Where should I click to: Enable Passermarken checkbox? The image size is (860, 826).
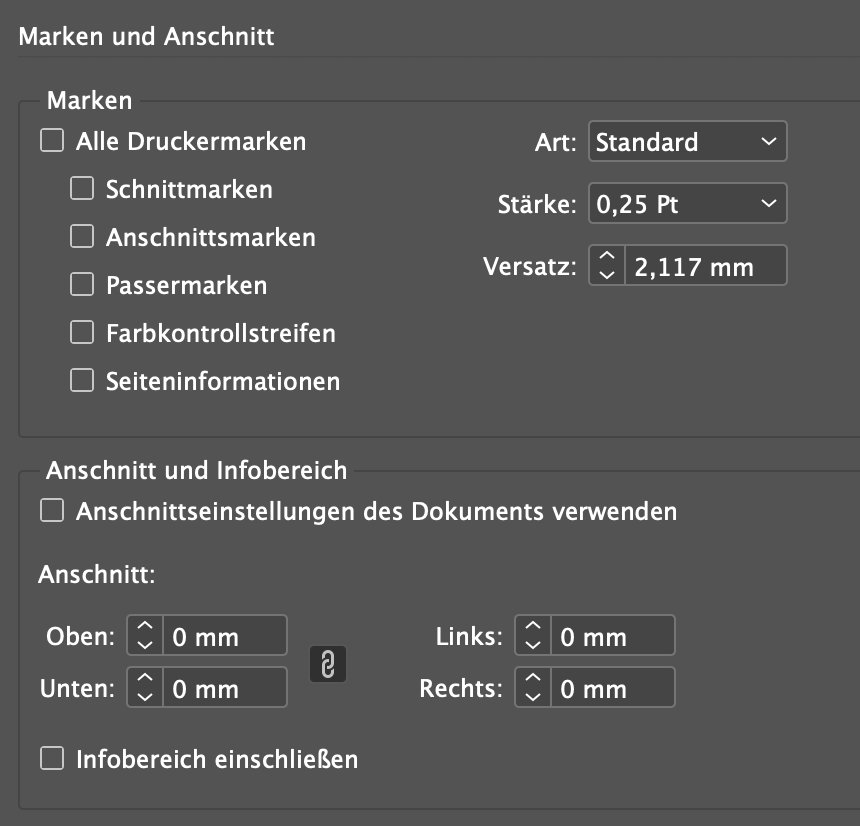(82, 284)
